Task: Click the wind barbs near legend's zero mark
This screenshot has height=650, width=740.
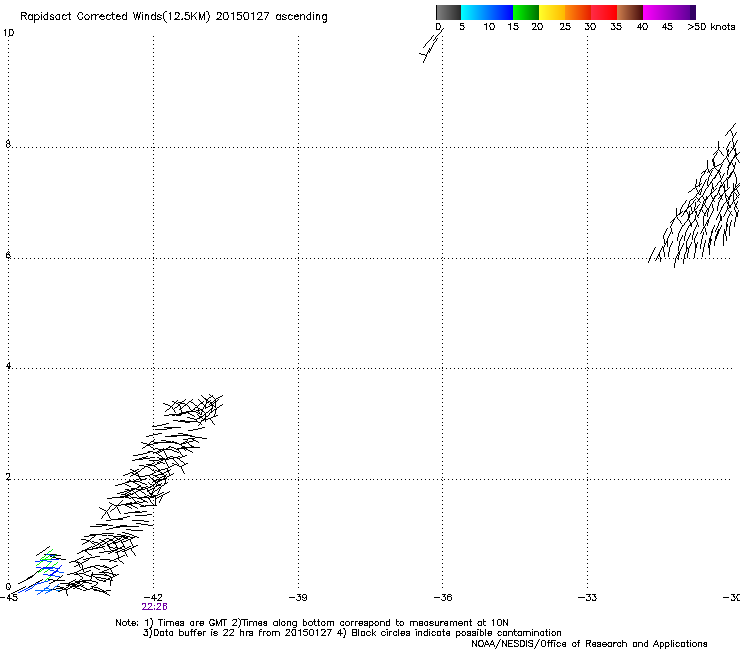Action: point(431,45)
